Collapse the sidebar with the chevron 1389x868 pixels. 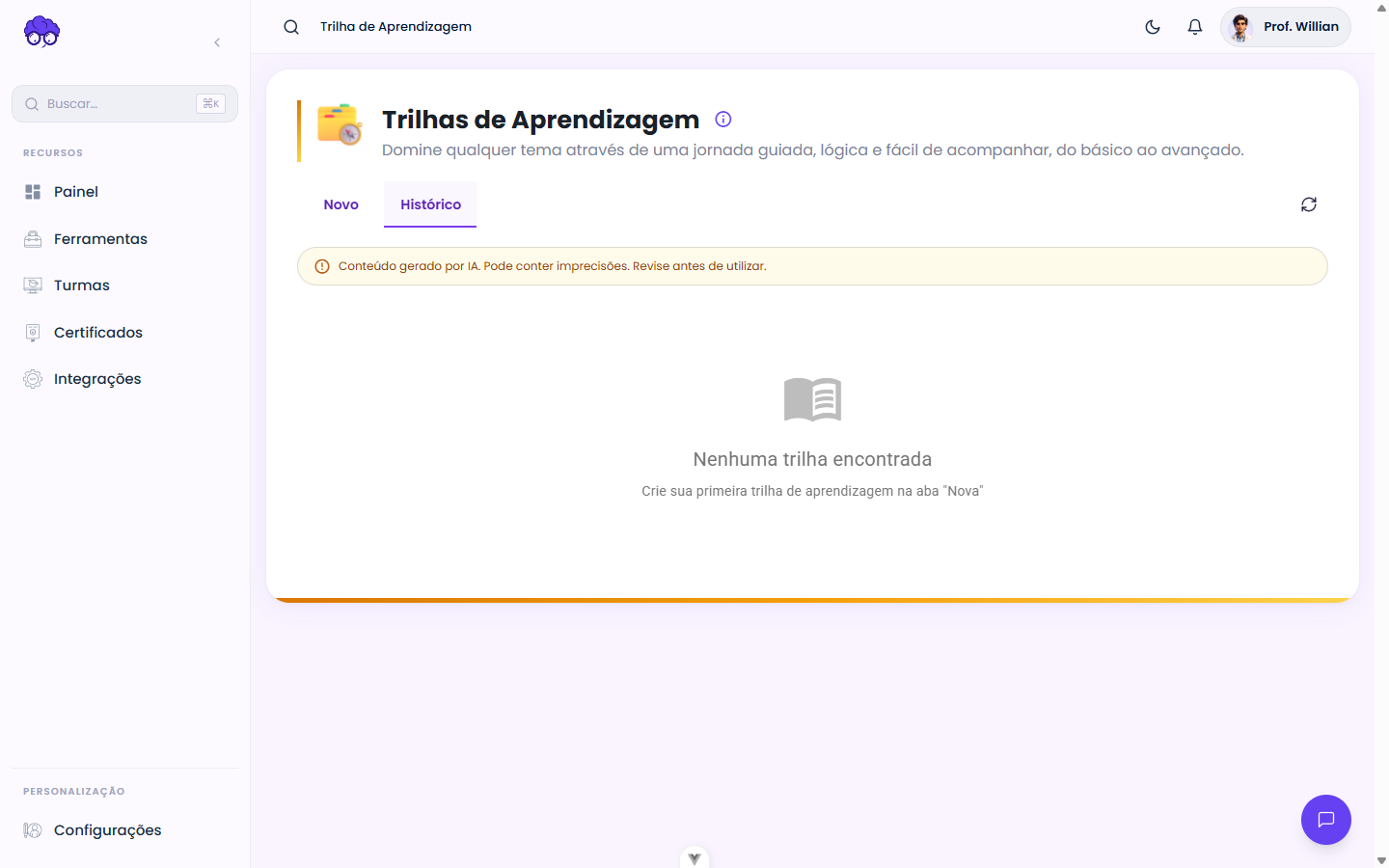[217, 42]
